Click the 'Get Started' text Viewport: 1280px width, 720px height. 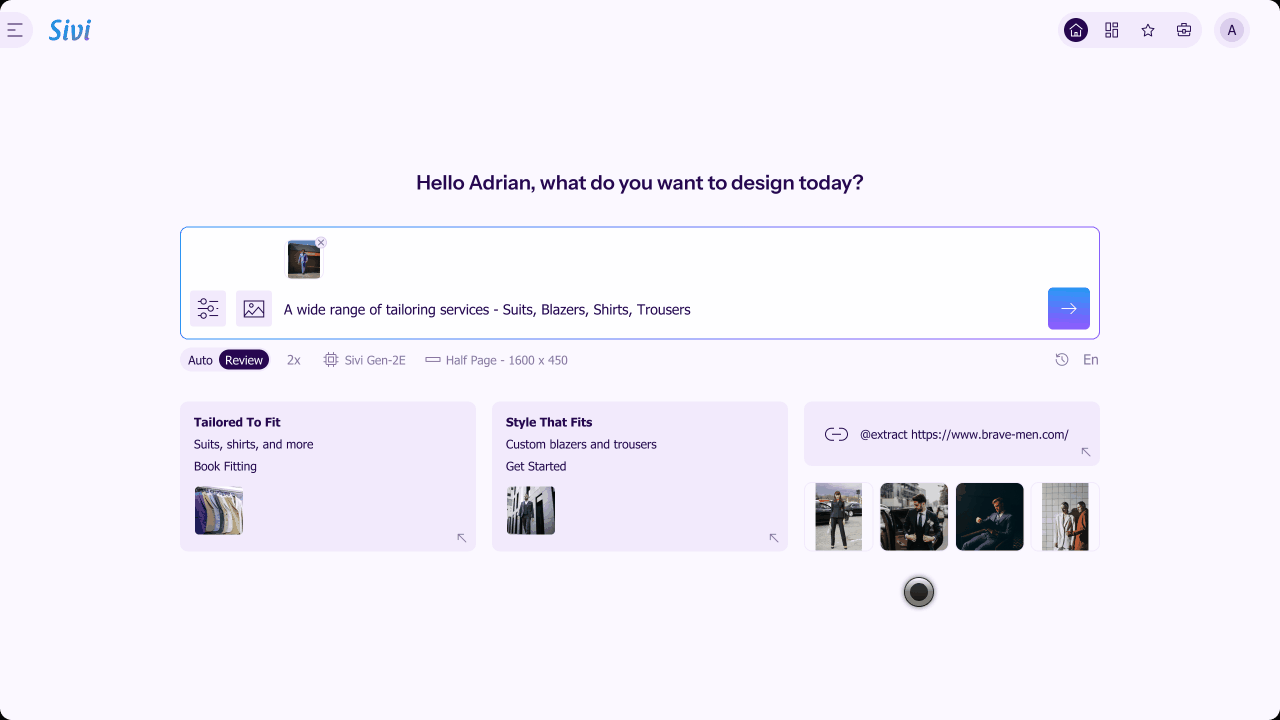536,466
